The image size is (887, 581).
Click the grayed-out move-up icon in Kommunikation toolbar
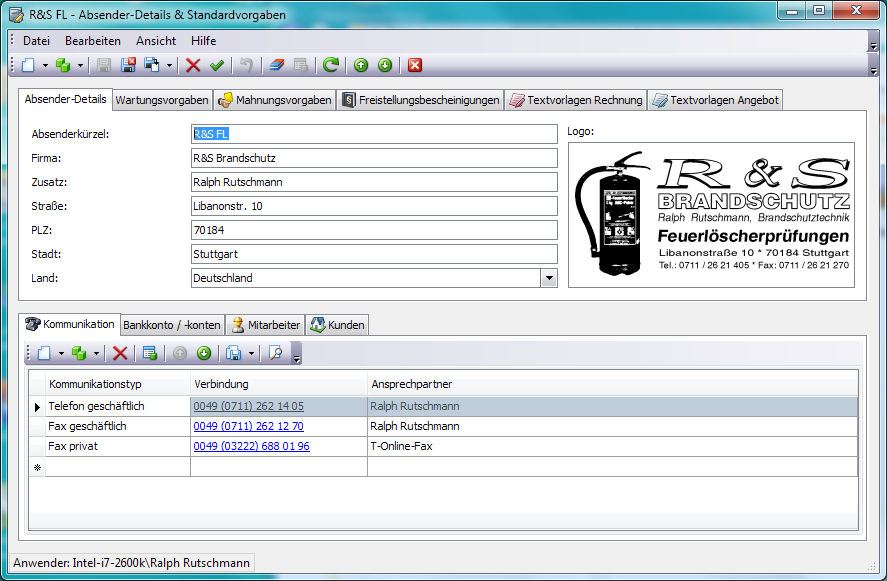tap(180, 354)
